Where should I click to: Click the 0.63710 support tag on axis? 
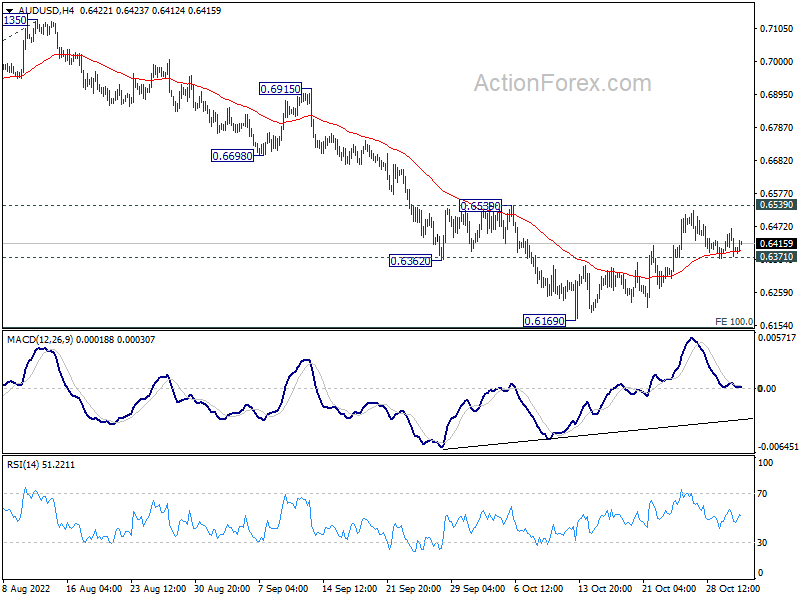(x=776, y=257)
